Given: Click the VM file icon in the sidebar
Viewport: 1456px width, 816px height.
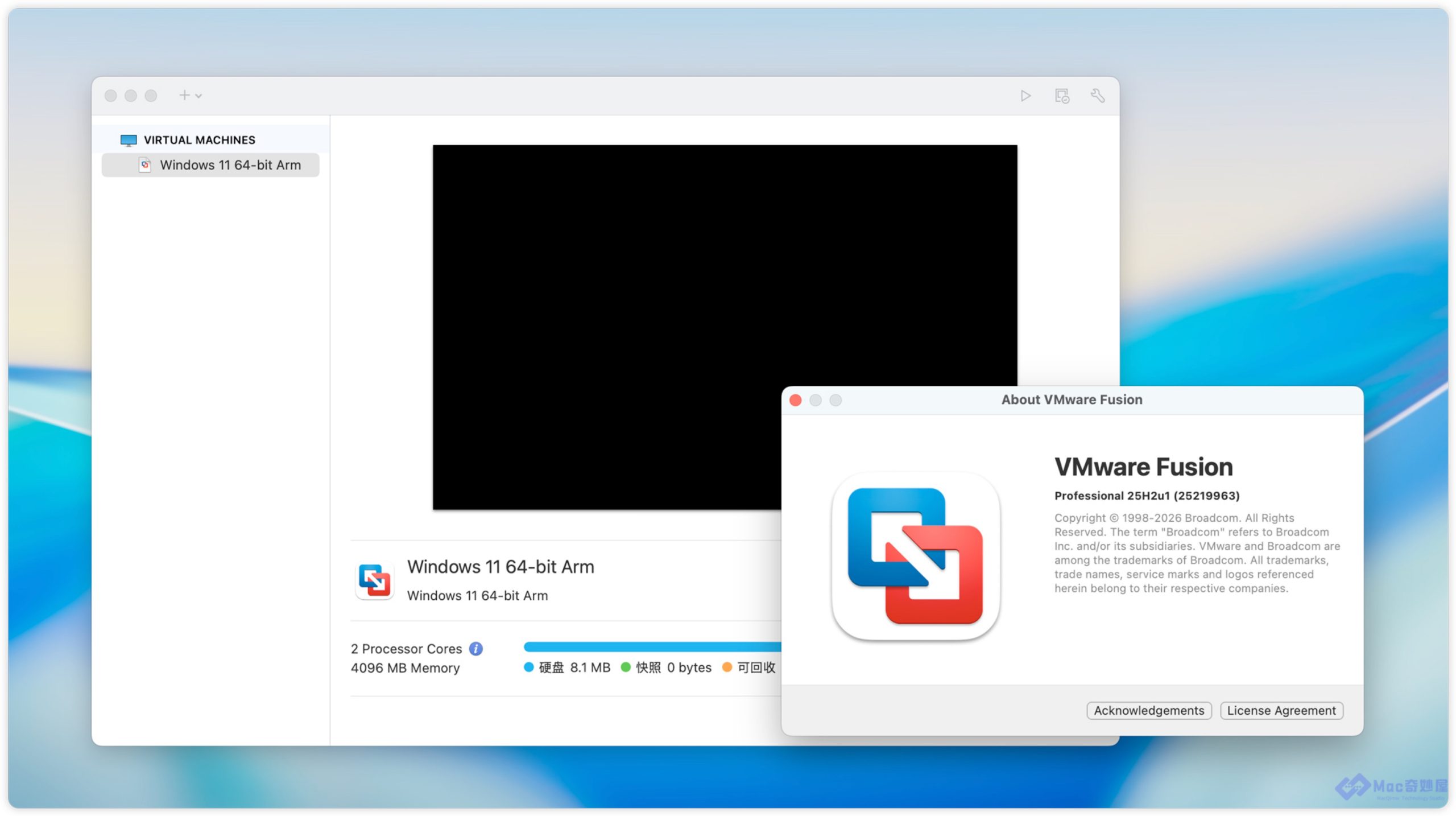Looking at the screenshot, I should [x=145, y=165].
